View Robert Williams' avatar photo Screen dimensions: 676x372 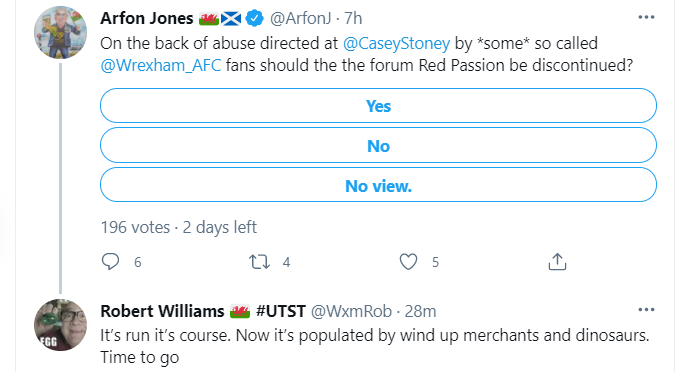[x=60, y=325]
